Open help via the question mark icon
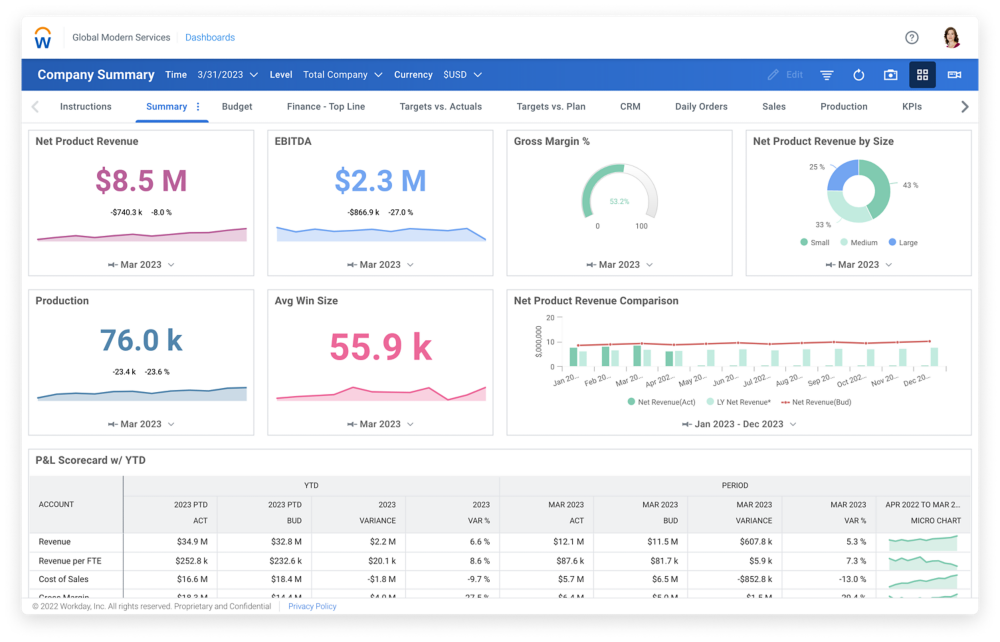This screenshot has width=1000, height=642. point(911,37)
